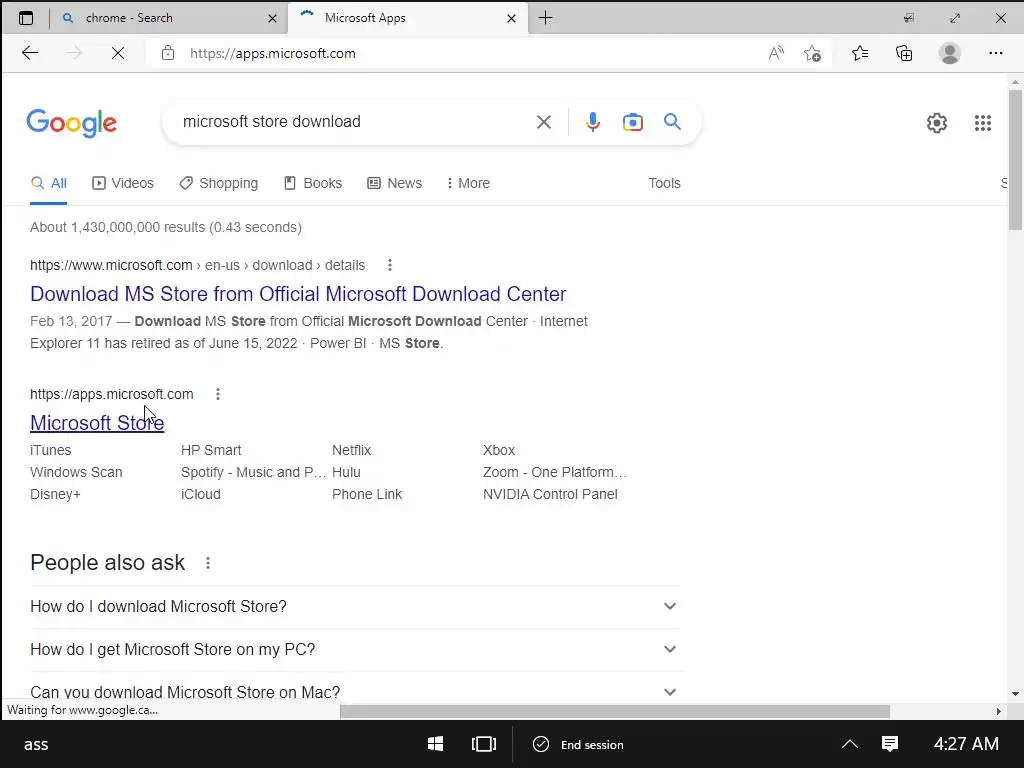
Task: Open the iTunes sitelink
Action: coord(50,450)
